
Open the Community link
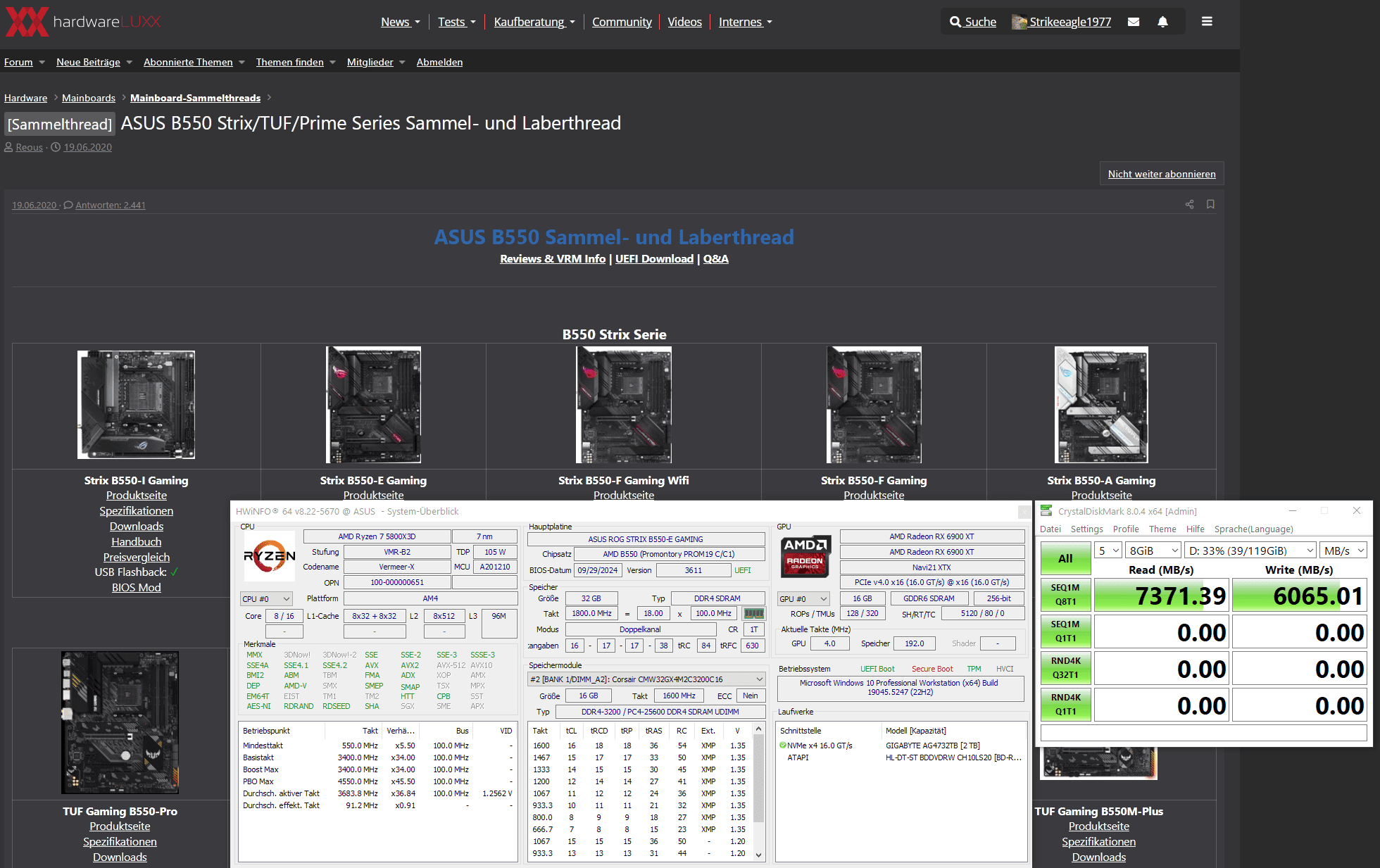pos(622,22)
